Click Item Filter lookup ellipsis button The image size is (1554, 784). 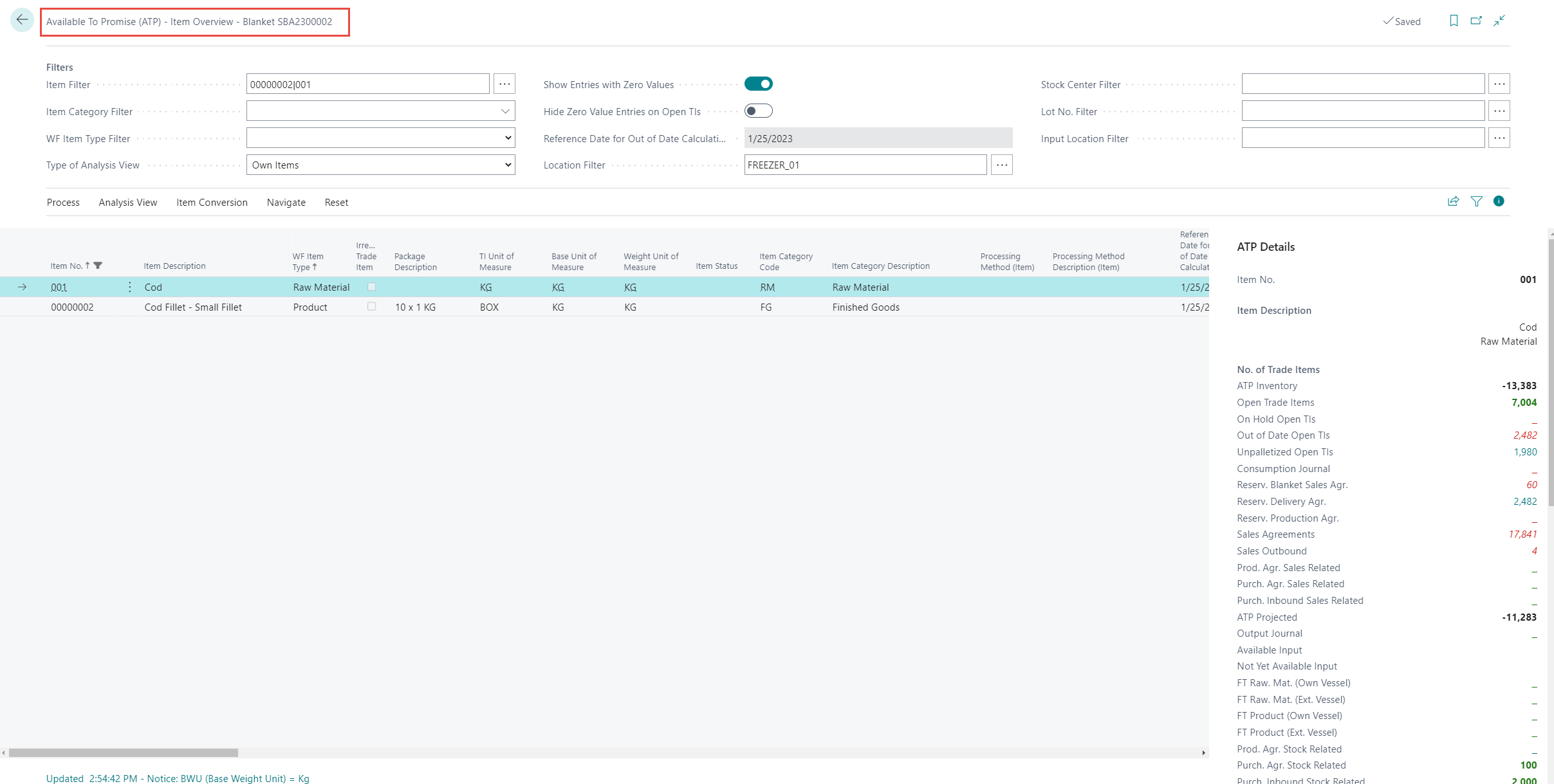coord(504,84)
